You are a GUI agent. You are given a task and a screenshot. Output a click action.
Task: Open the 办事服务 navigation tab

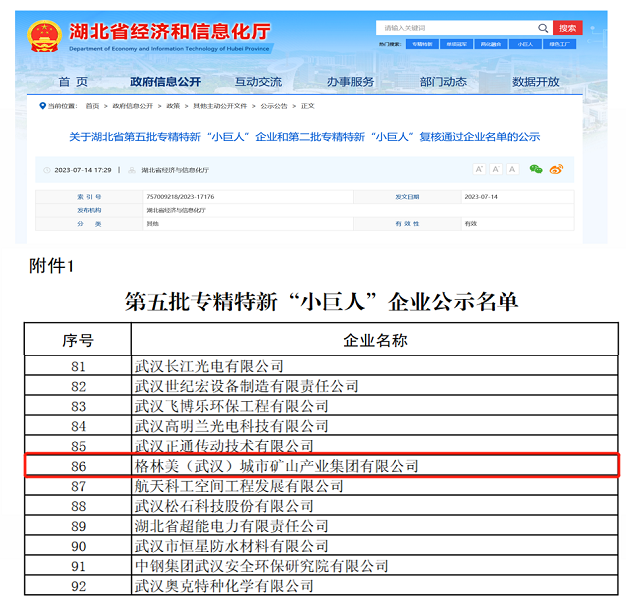[350, 82]
